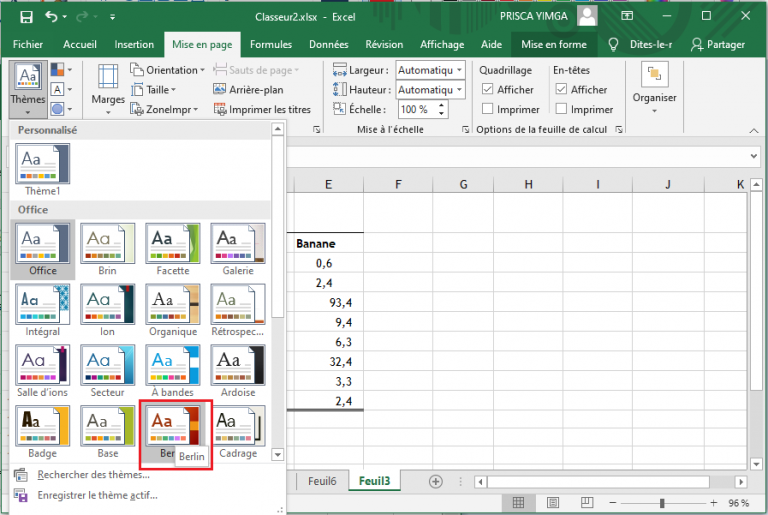This screenshot has width=768, height=515.
Task: Click Arrière-plan background button
Action: [x=248, y=90]
